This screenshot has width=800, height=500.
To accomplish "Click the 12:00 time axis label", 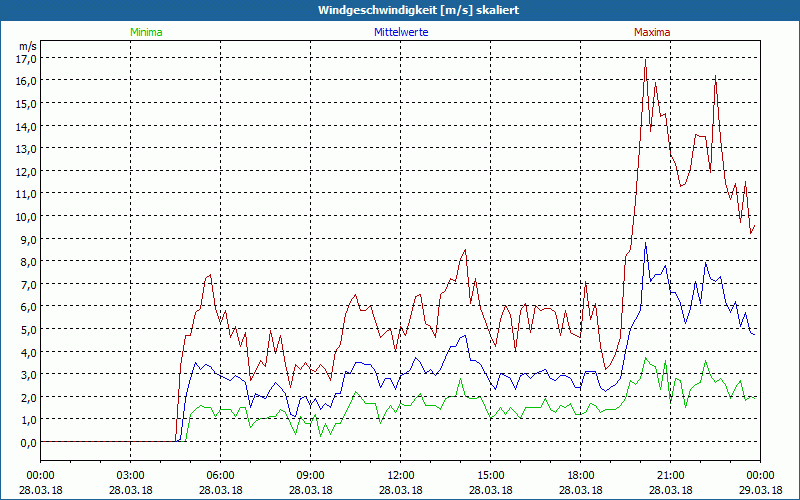I will [x=400, y=475].
